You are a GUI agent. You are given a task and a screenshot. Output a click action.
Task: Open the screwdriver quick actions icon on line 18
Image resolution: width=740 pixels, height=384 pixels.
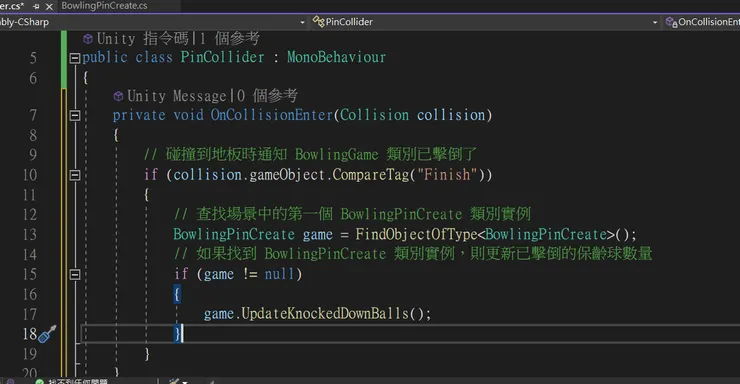pyautogui.click(x=47, y=334)
